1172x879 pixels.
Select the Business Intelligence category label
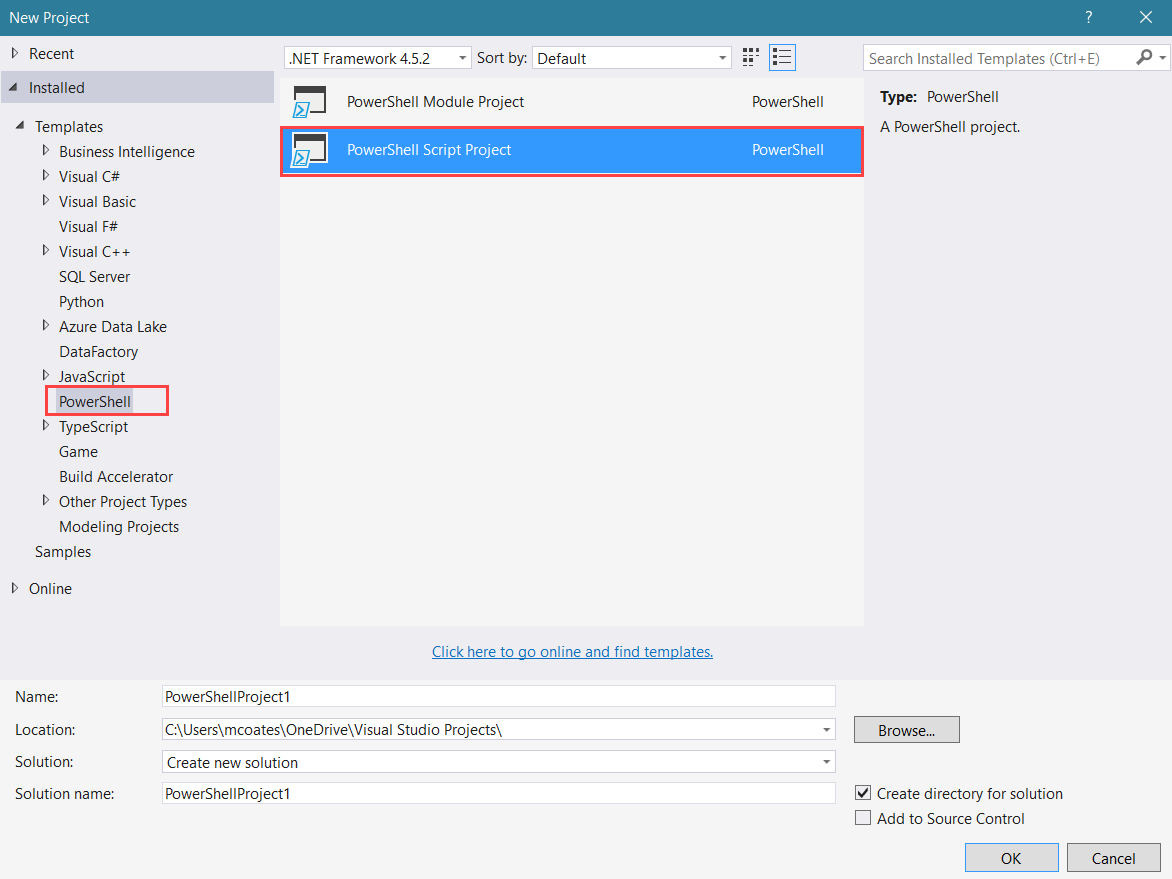click(x=127, y=152)
